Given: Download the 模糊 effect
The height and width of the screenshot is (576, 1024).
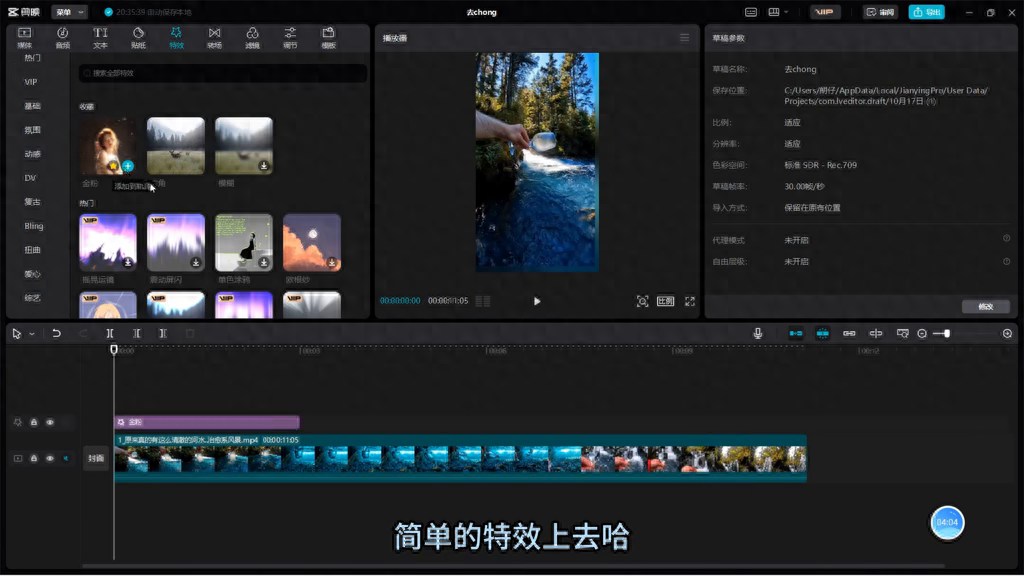Looking at the screenshot, I should pyautogui.click(x=264, y=166).
